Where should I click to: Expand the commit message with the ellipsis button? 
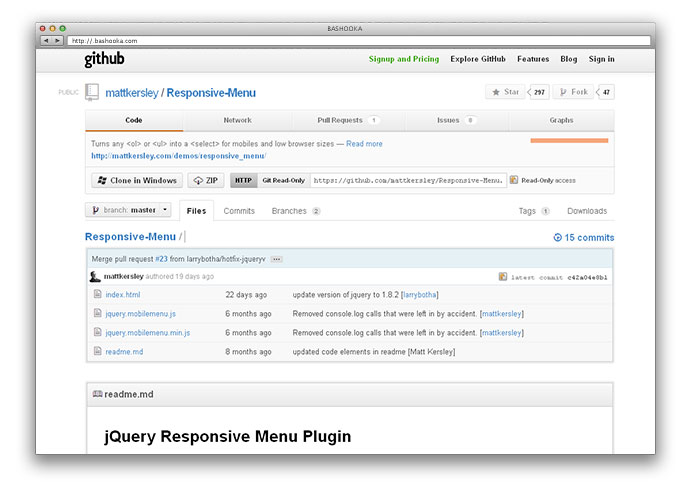276,259
